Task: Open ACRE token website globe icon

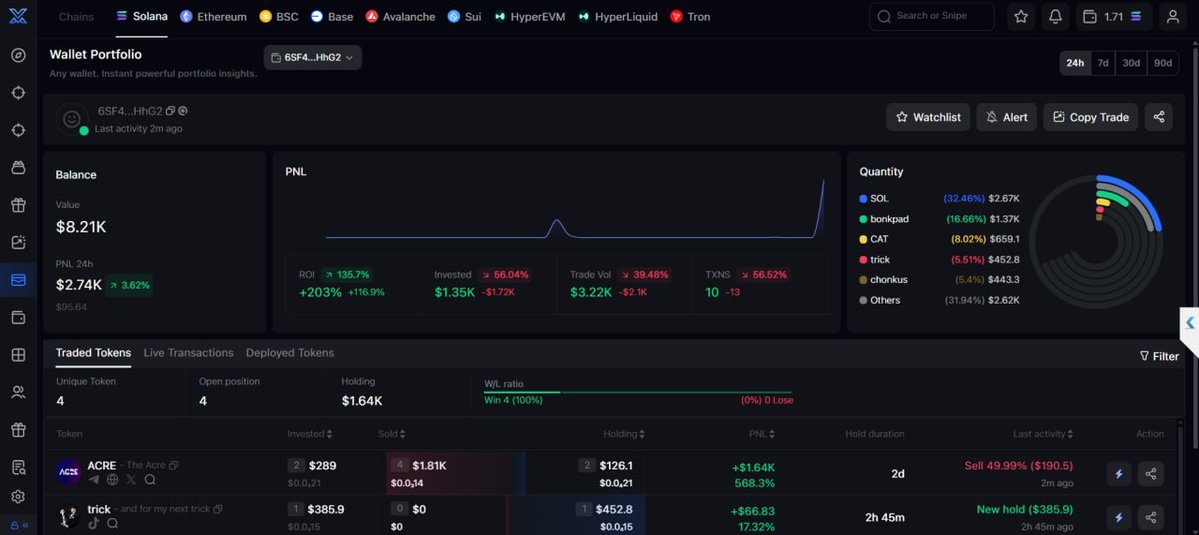Action: pyautogui.click(x=112, y=480)
